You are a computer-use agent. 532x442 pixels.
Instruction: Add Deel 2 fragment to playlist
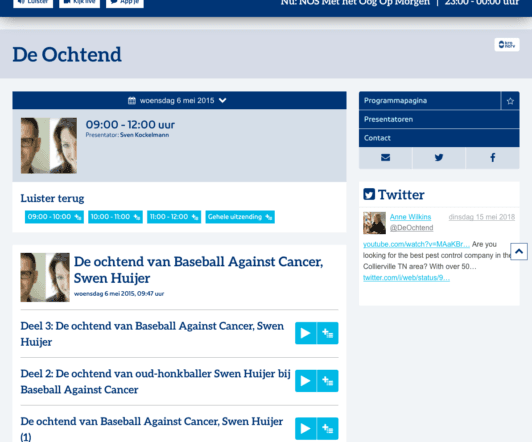pyautogui.click(x=327, y=381)
